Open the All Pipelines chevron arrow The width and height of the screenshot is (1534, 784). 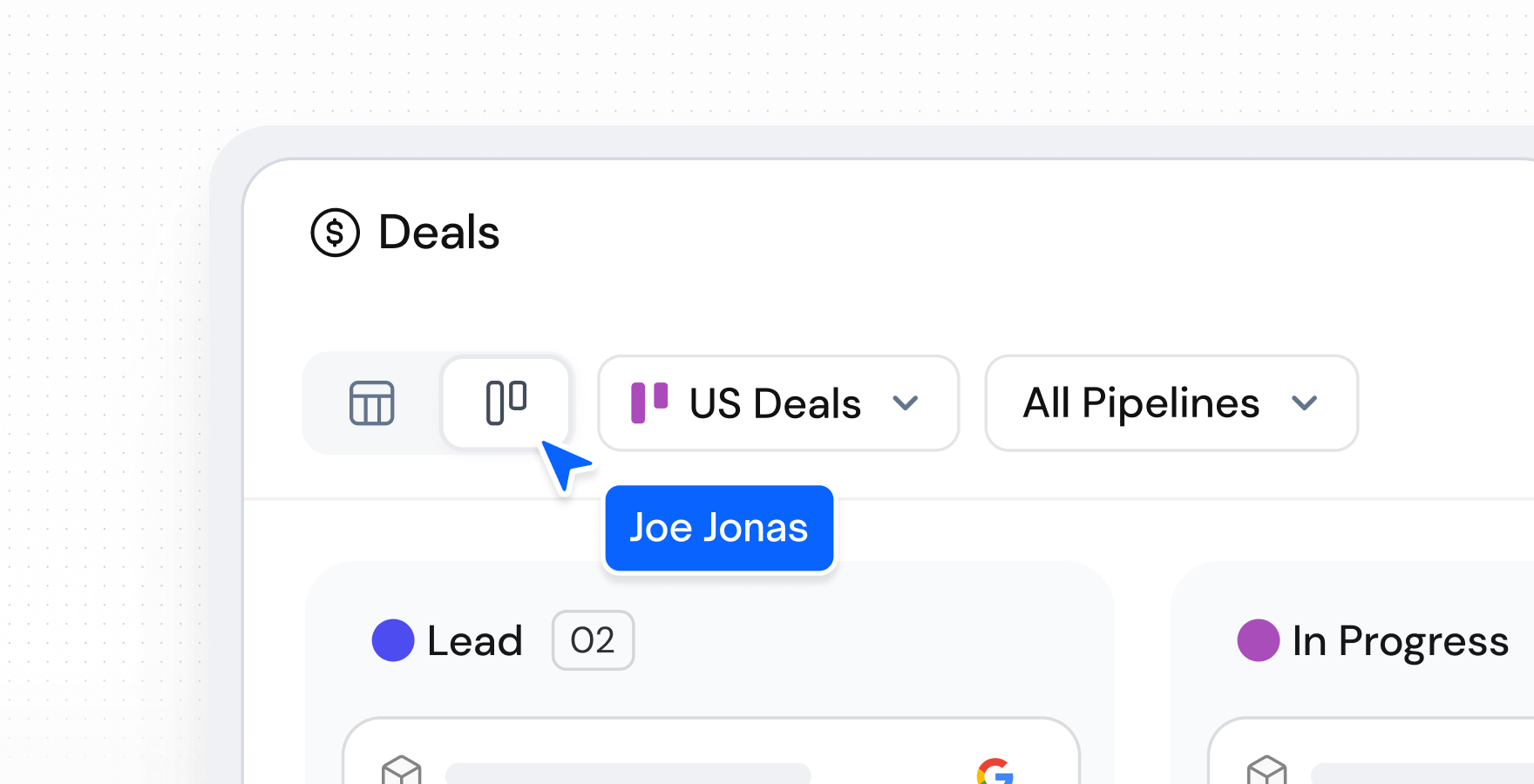coord(1304,403)
